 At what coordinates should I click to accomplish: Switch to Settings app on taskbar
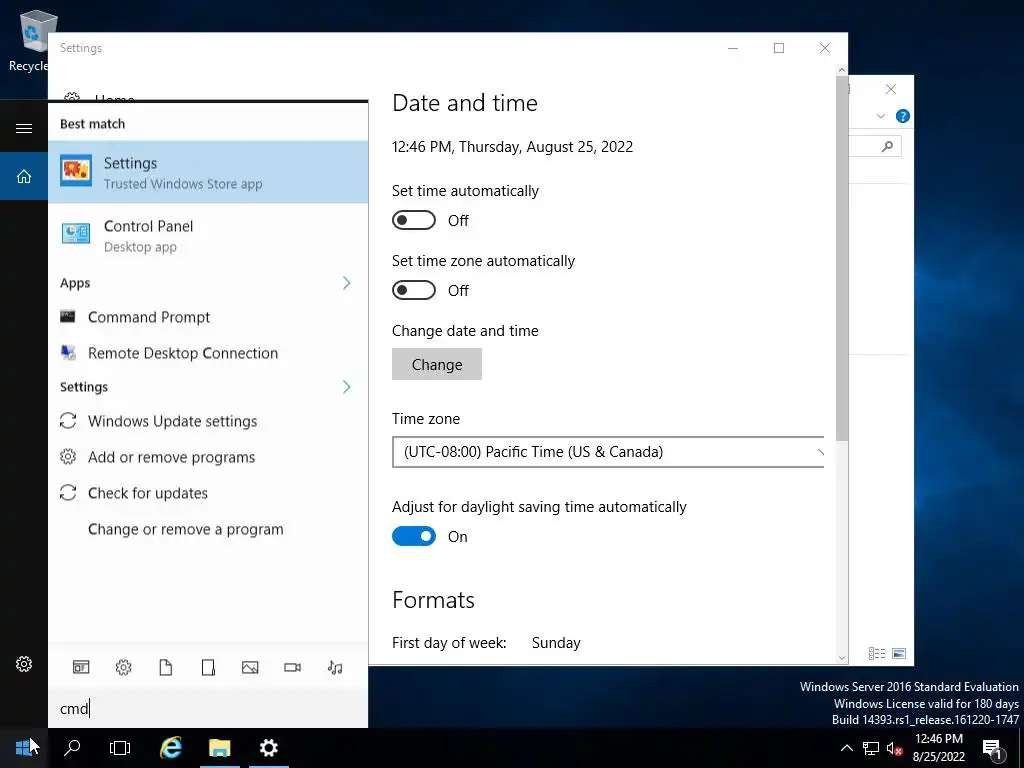tap(268, 748)
